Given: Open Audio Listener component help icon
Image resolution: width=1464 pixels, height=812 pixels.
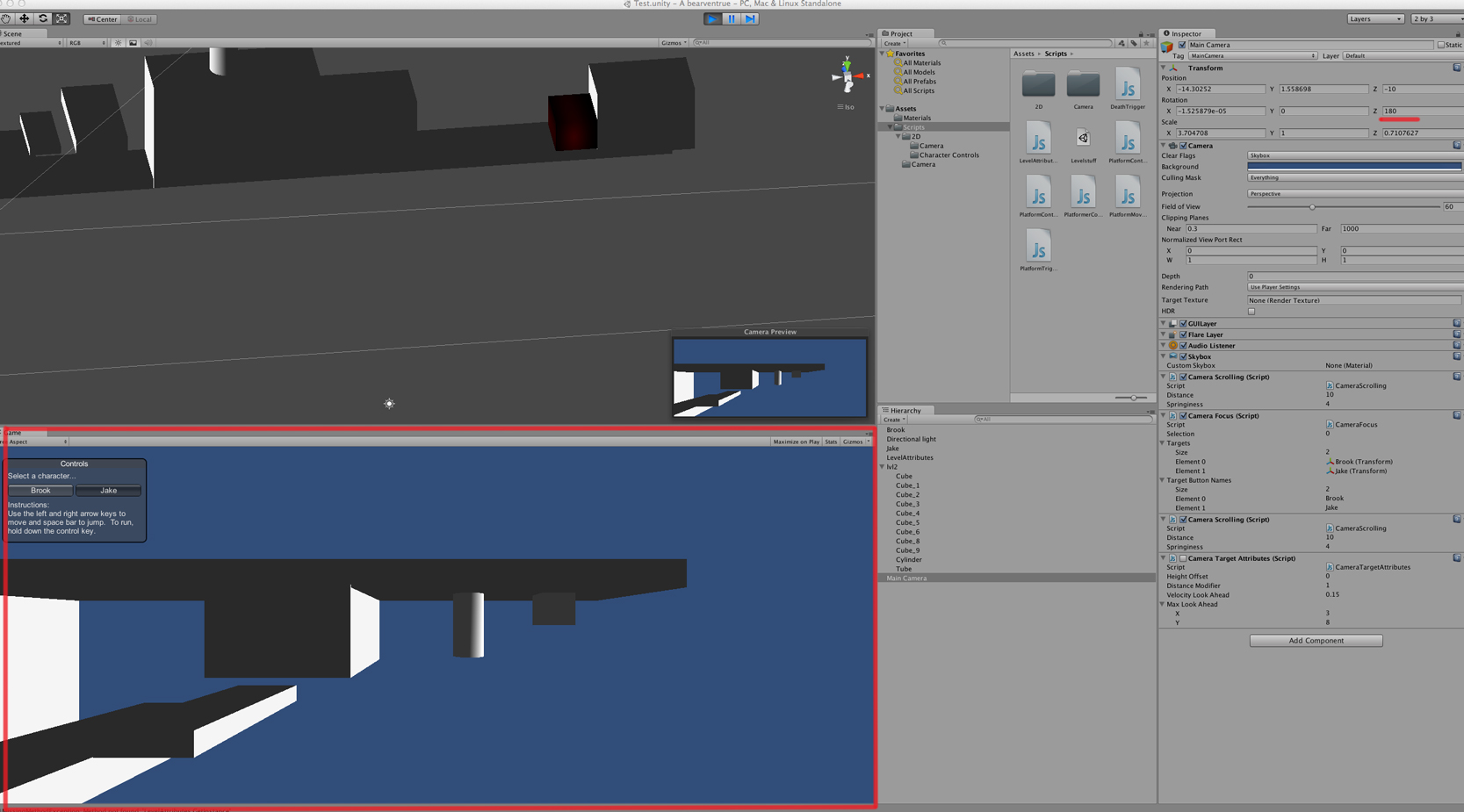Looking at the screenshot, I should pyautogui.click(x=1457, y=345).
